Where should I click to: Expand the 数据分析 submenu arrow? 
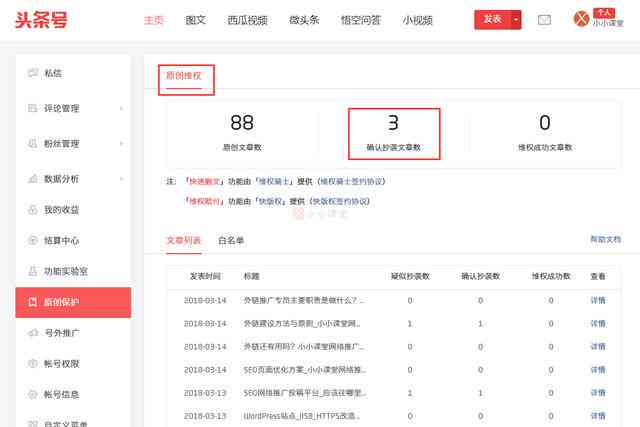[x=122, y=179]
